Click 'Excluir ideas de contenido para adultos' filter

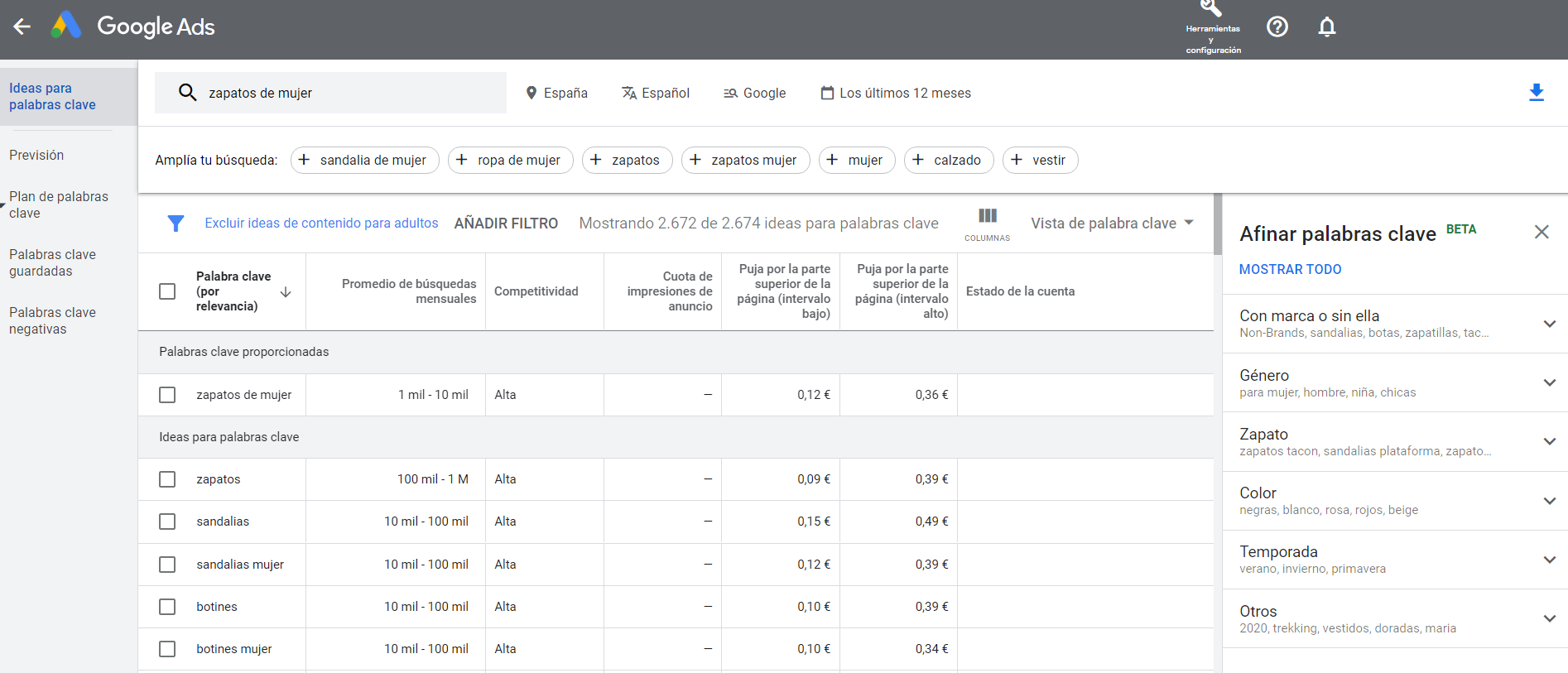pos(321,224)
